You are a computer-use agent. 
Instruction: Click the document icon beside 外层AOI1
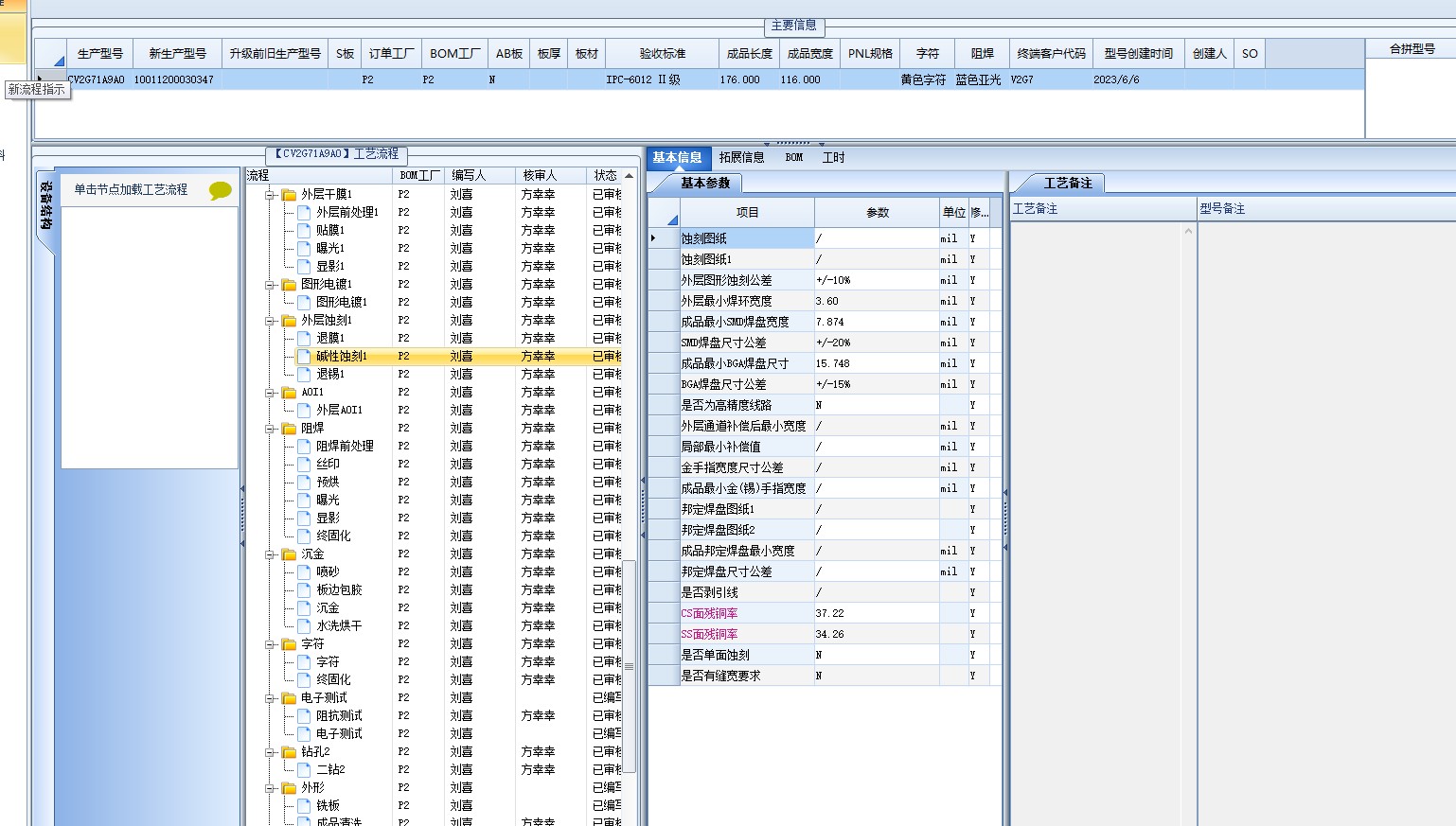(304, 410)
